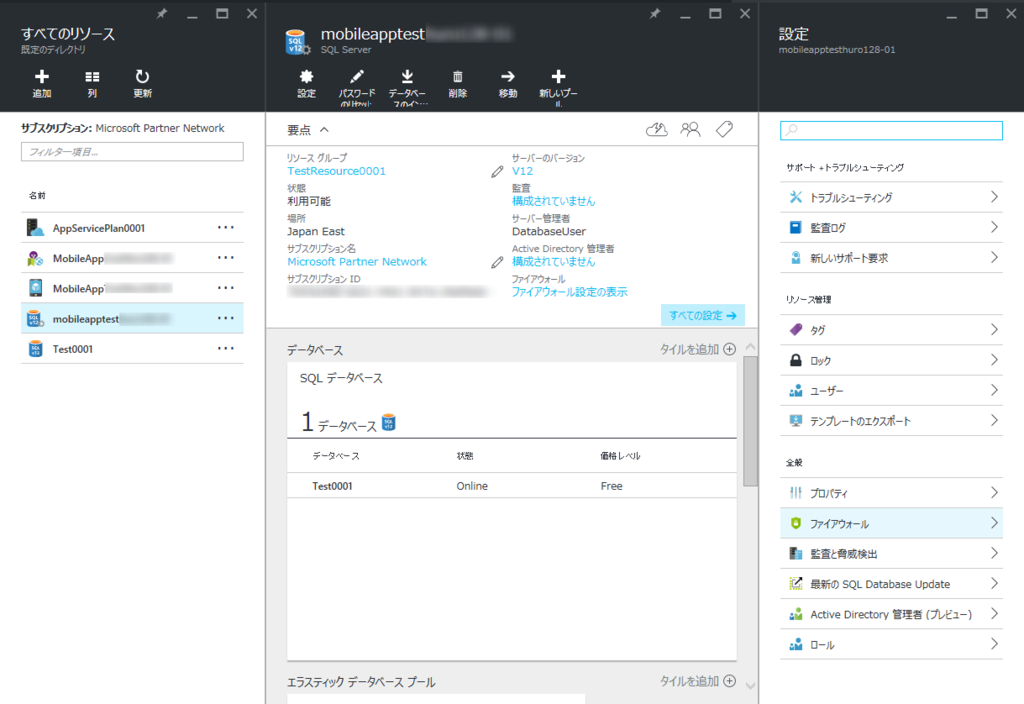Click the Microsoft Partner Network subscription link

coord(357,262)
